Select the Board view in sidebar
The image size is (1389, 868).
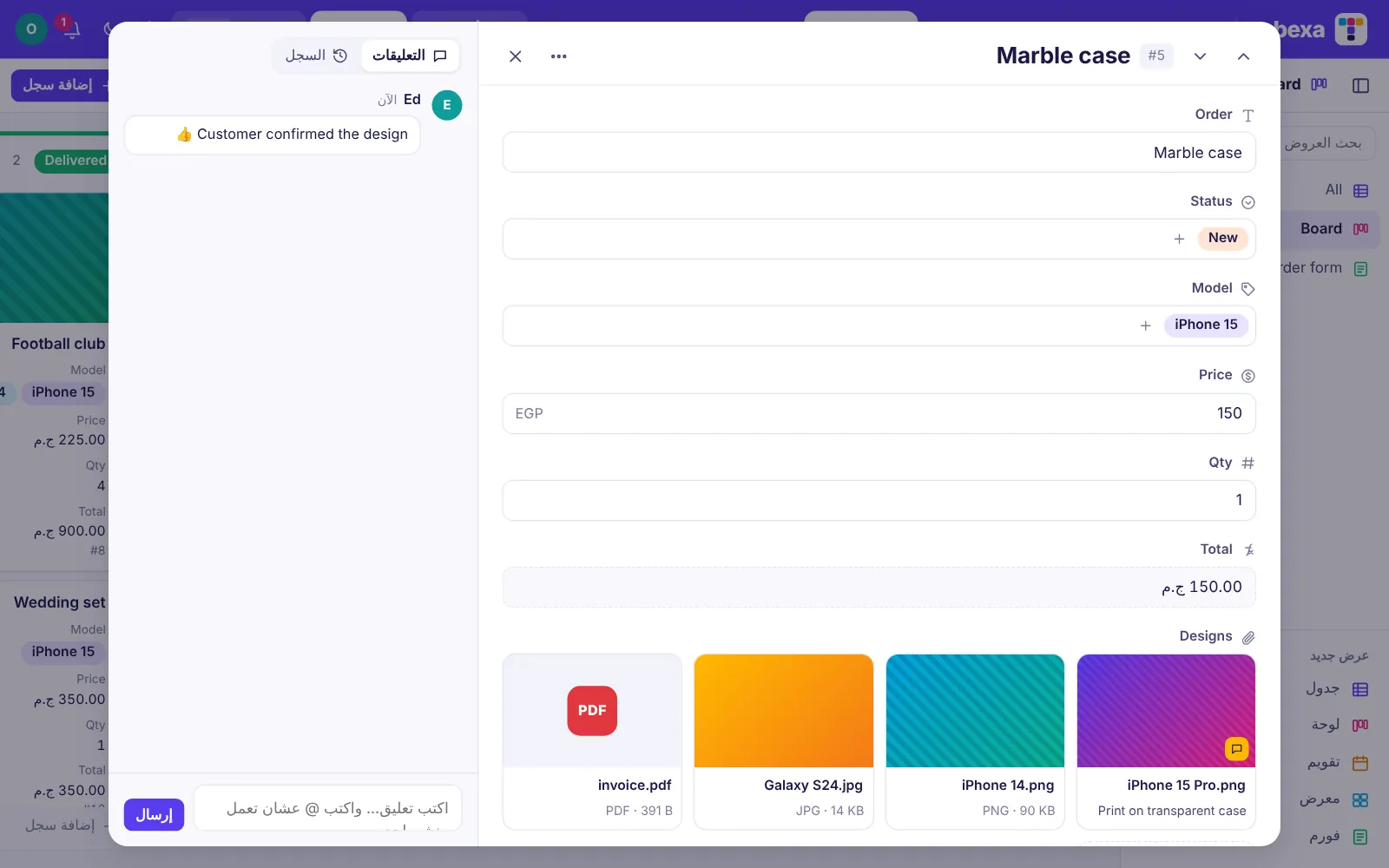pos(1330,229)
